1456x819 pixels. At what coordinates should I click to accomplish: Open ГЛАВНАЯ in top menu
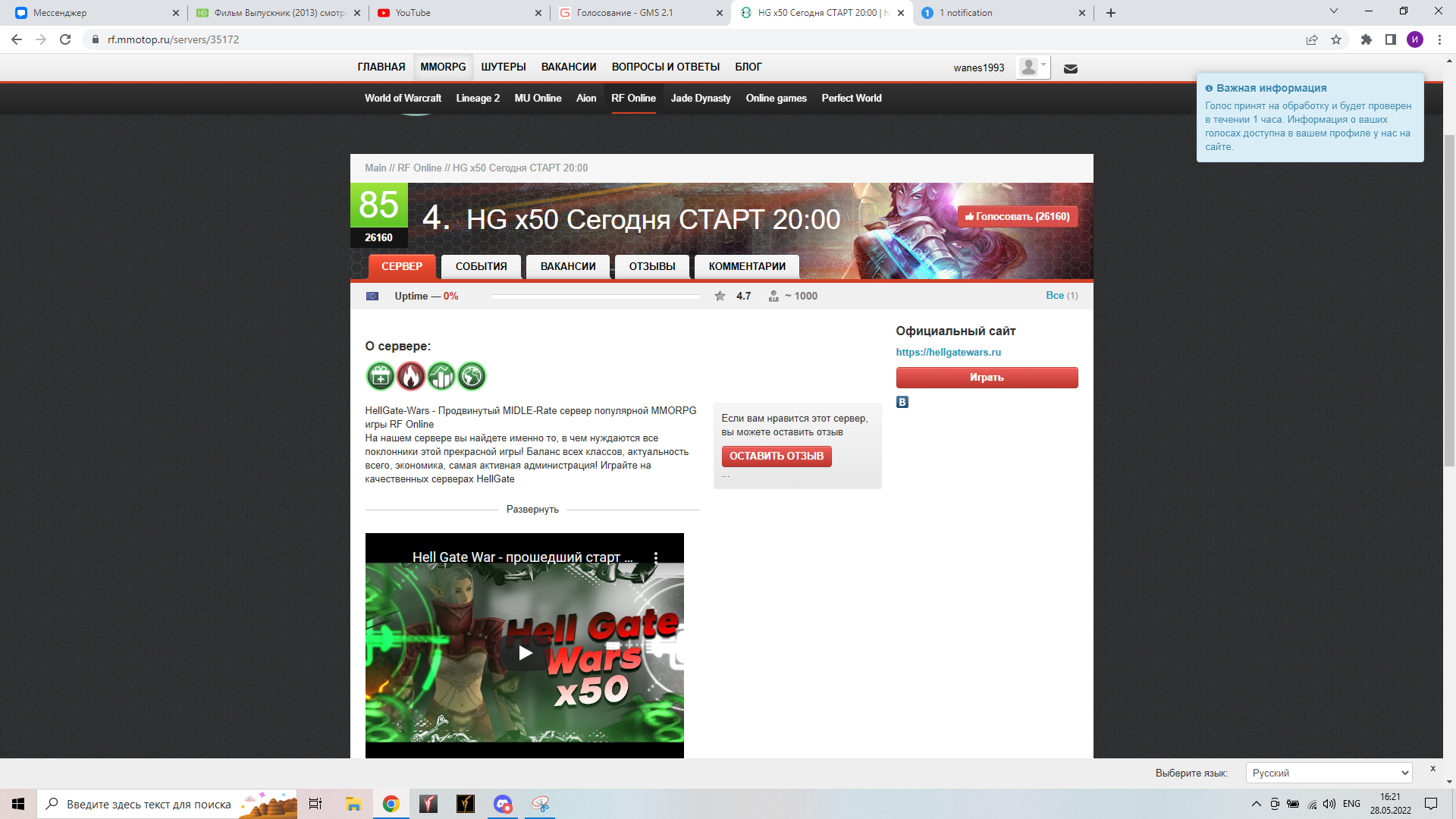381,67
